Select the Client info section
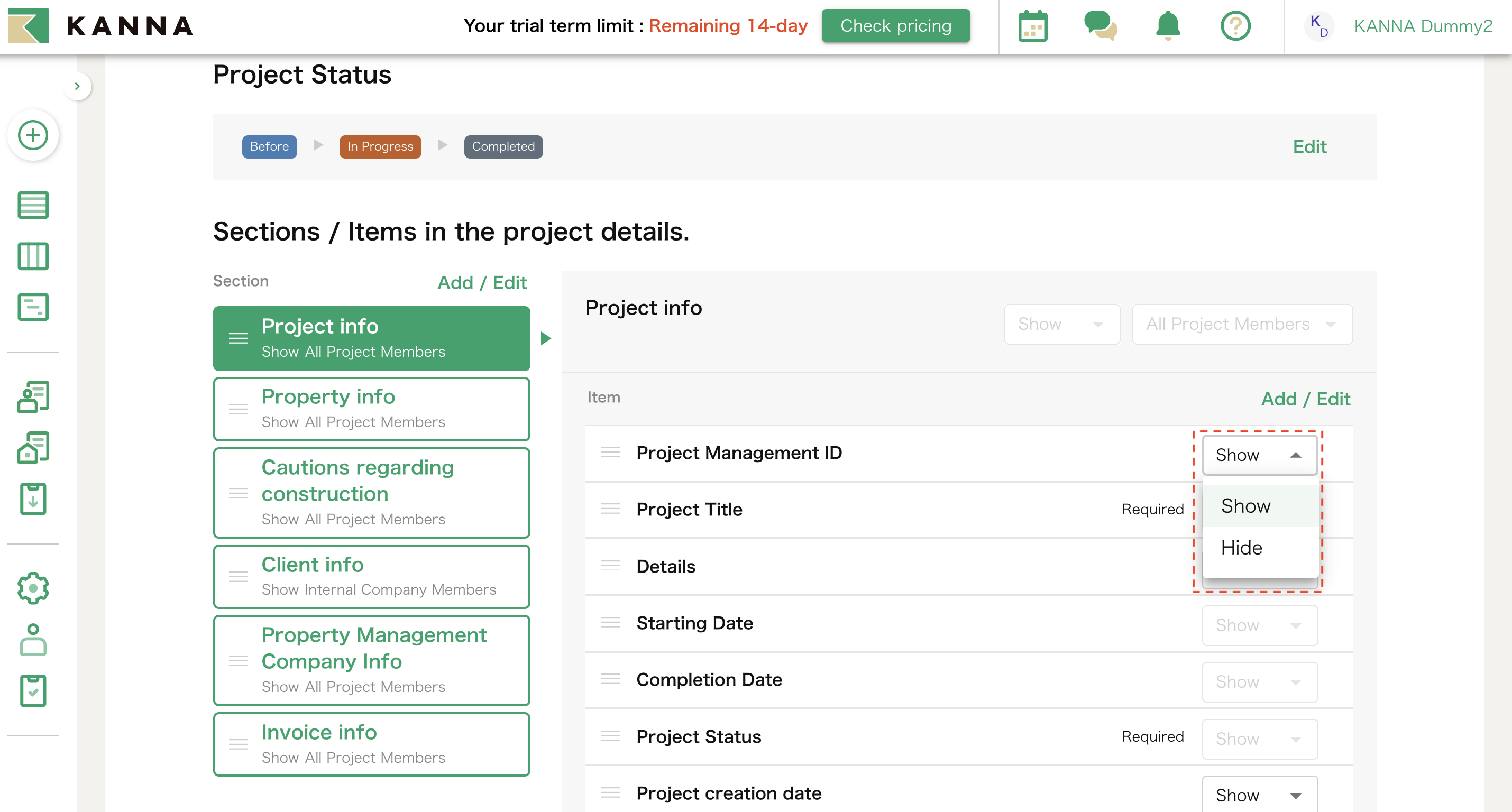 (x=371, y=576)
